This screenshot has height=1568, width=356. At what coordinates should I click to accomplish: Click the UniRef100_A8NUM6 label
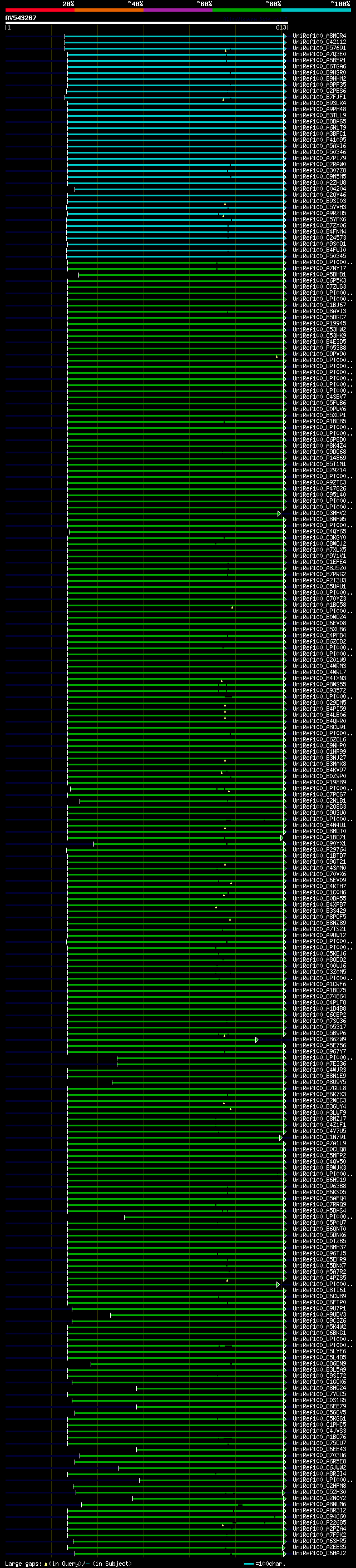(319, 1504)
